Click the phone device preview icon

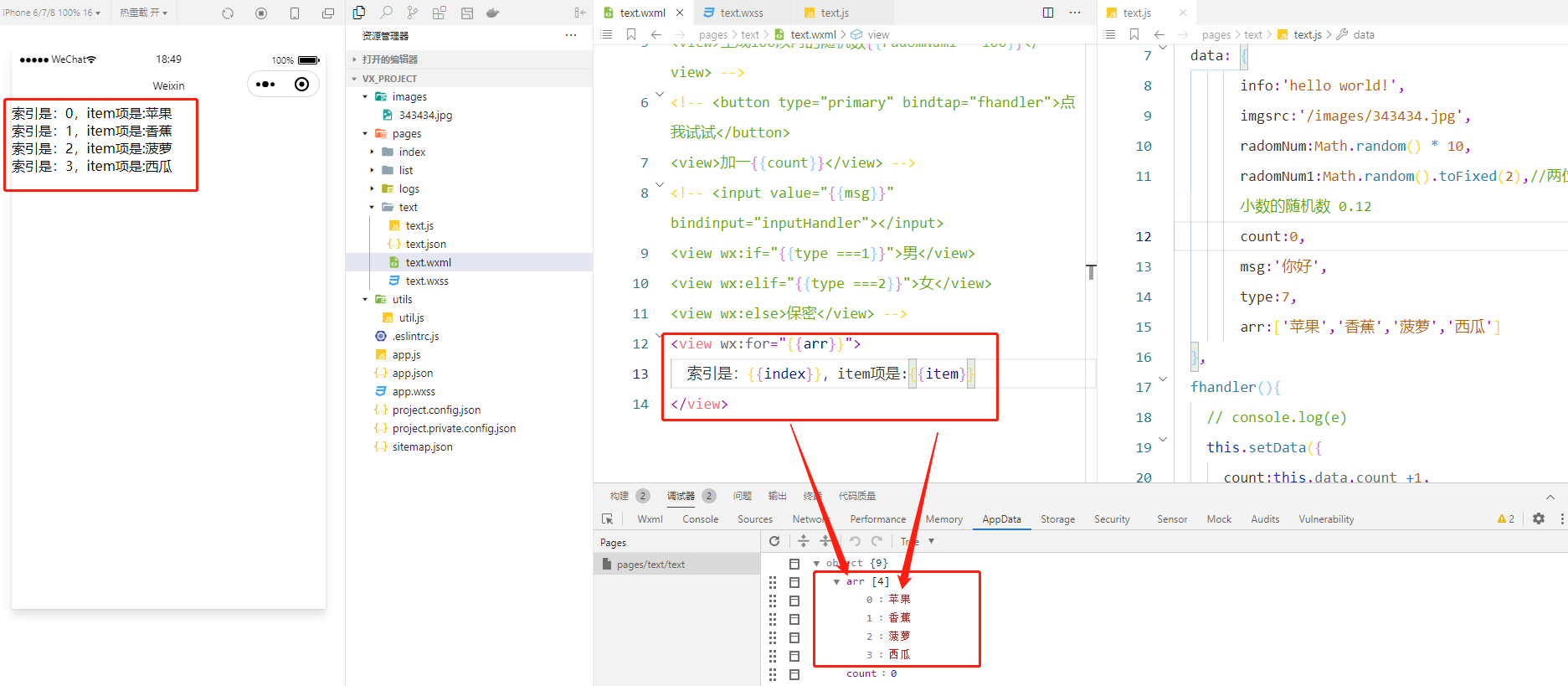point(295,13)
